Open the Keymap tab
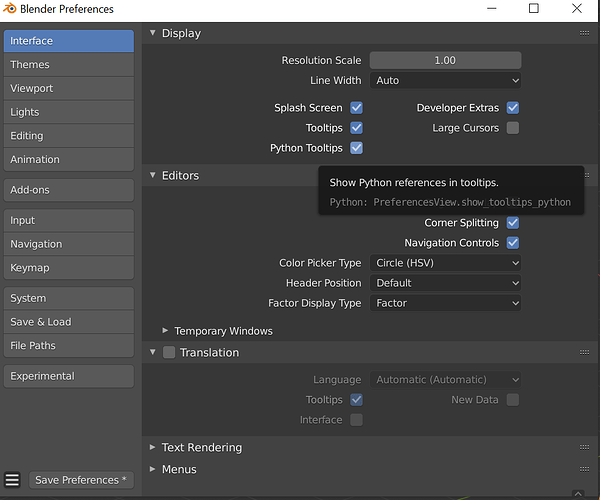Image resolution: width=600 pixels, height=500 pixels. click(69, 268)
